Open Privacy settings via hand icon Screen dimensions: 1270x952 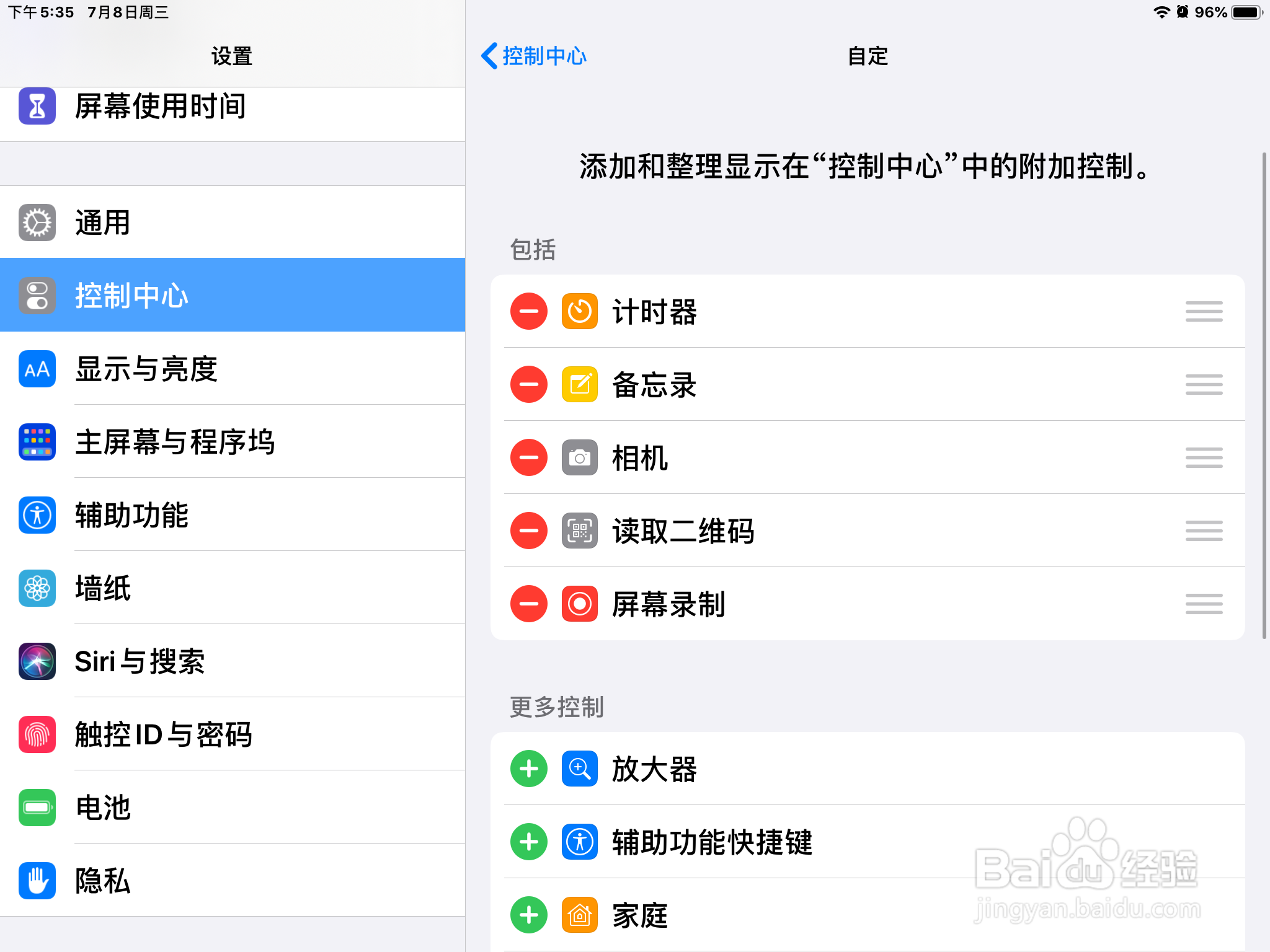(x=37, y=881)
